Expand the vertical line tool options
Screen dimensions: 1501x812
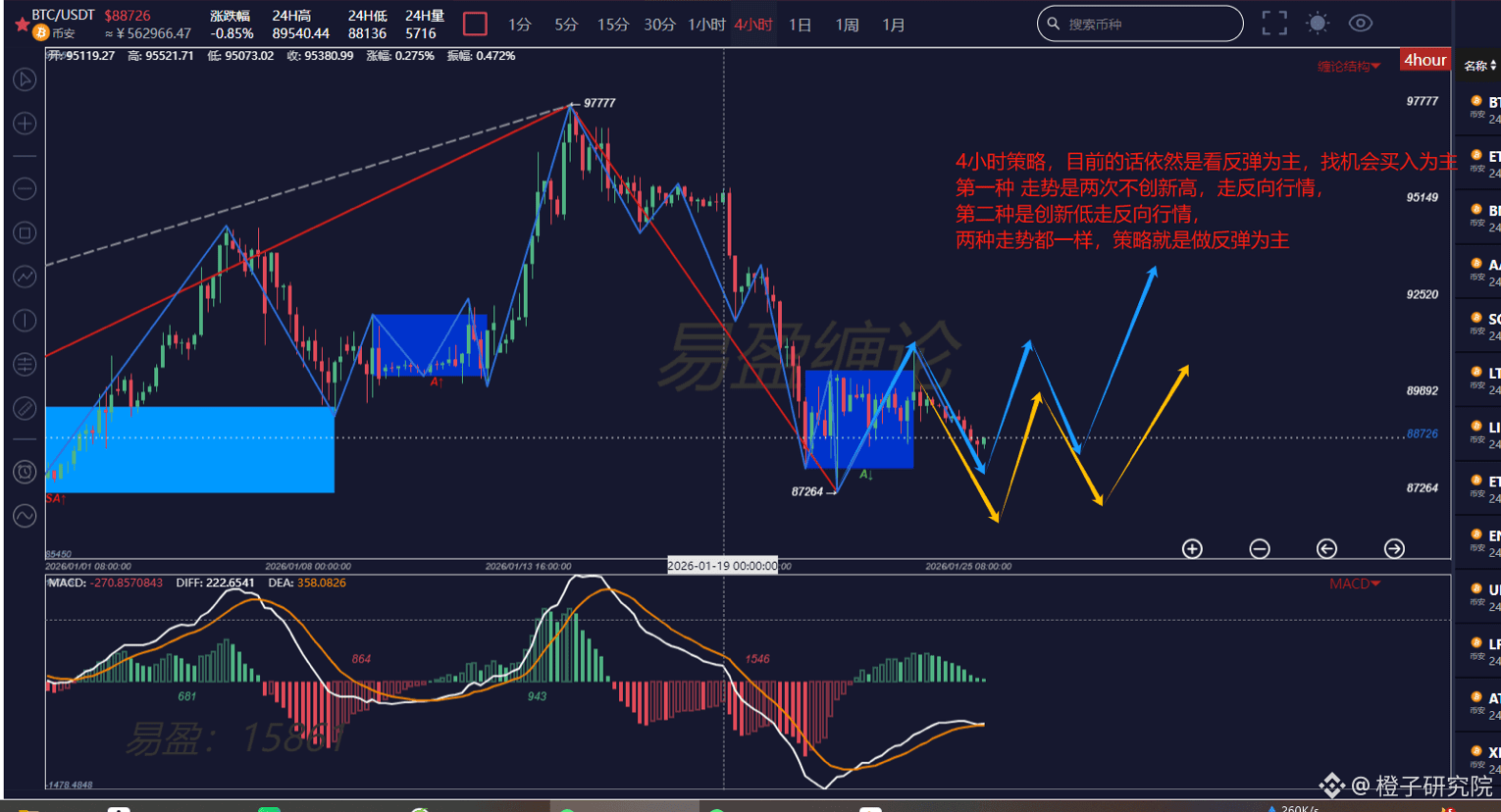(25, 320)
